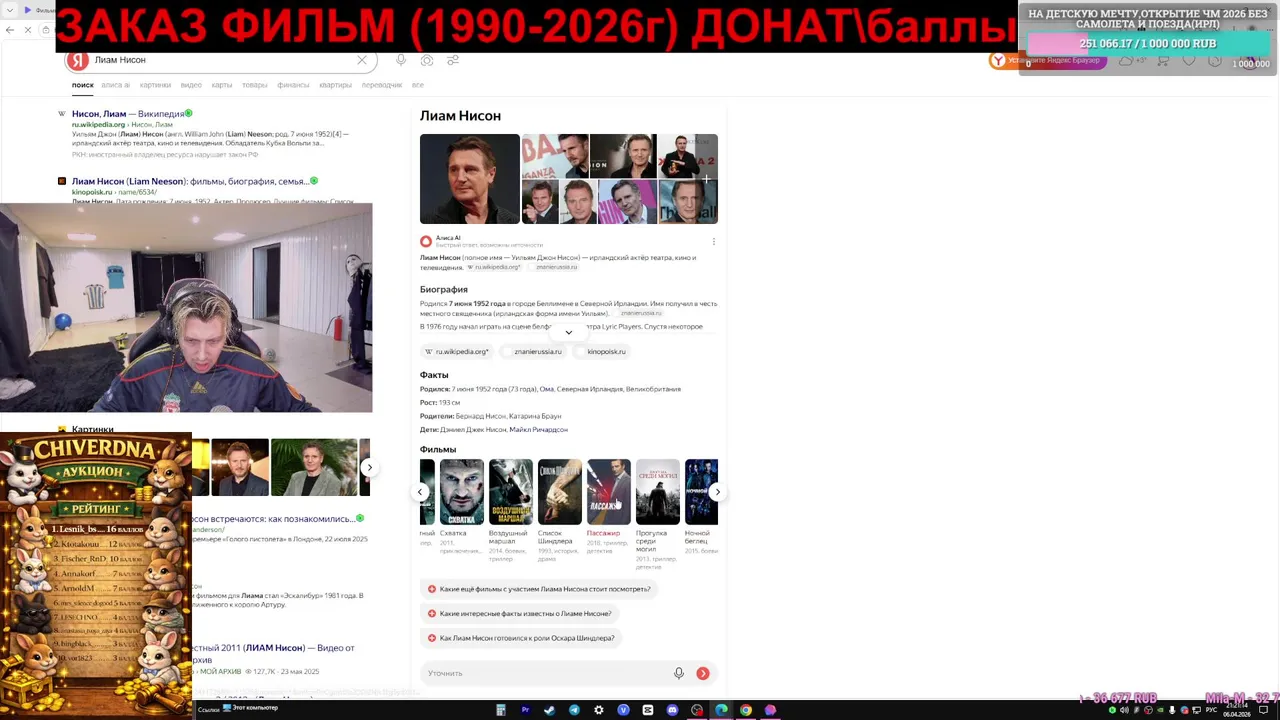Open the ru.wikipedia.org source chip
The height and width of the screenshot is (720, 1280).
(x=457, y=352)
